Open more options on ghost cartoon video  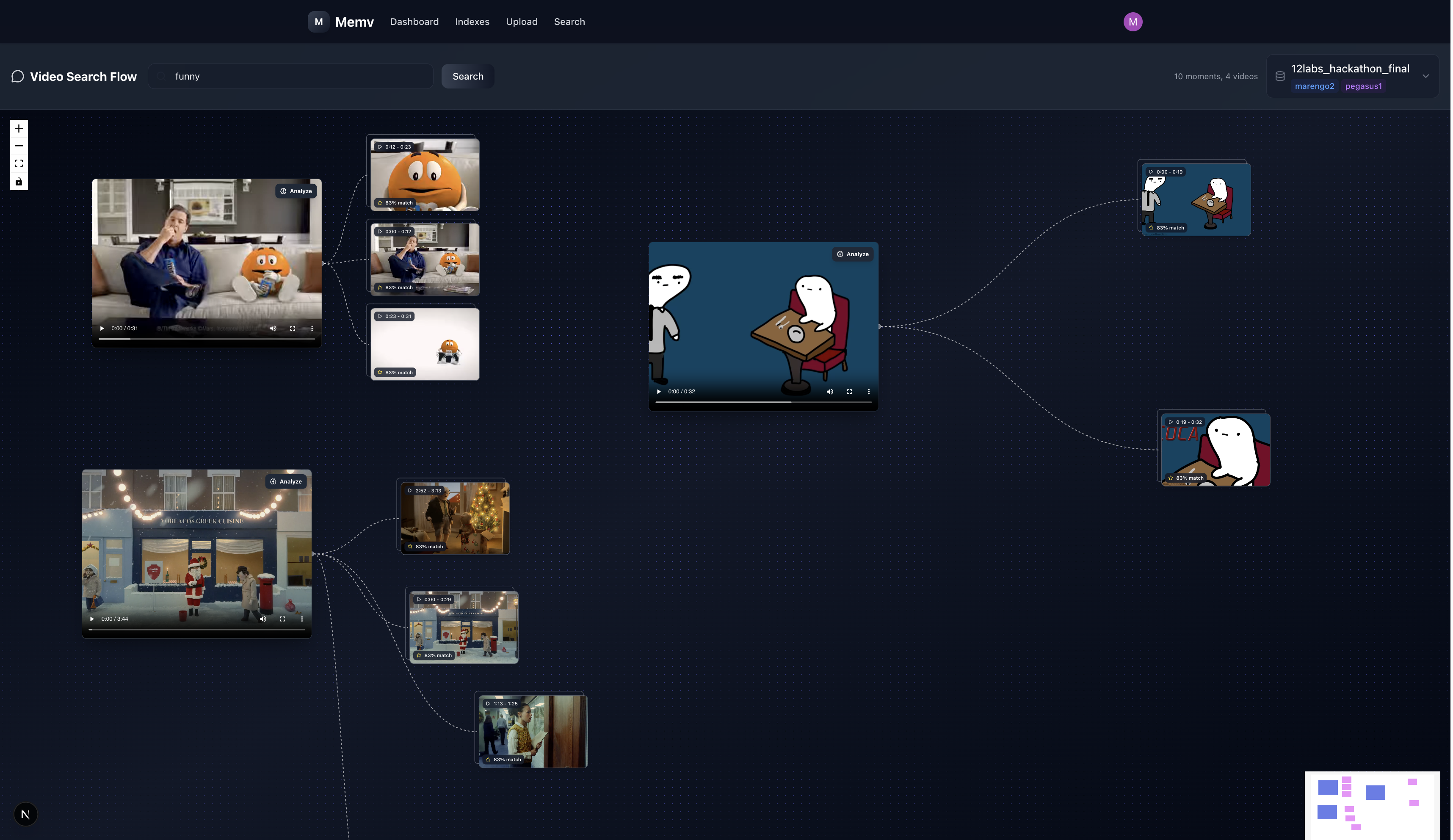(x=868, y=392)
